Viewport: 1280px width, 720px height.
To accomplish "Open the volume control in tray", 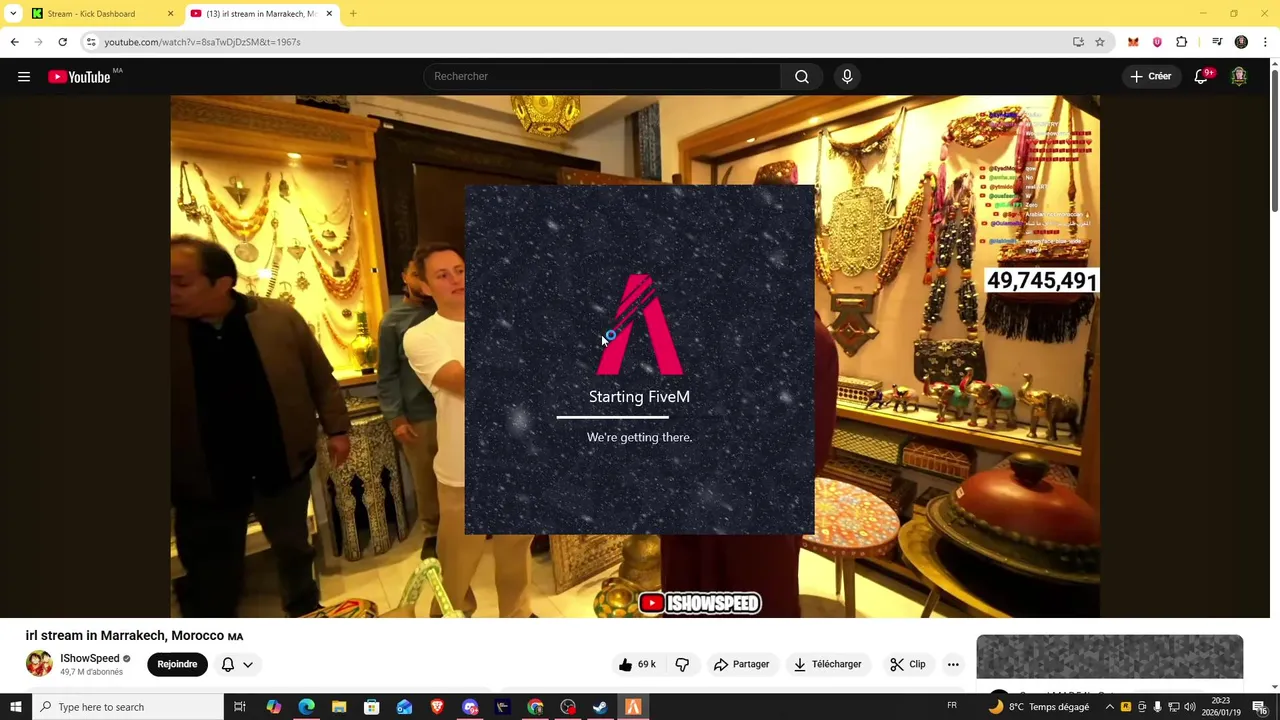I will click(x=1190, y=707).
